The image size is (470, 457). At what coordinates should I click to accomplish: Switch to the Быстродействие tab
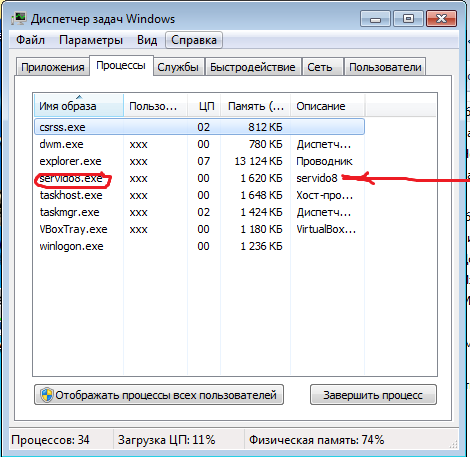[253, 67]
